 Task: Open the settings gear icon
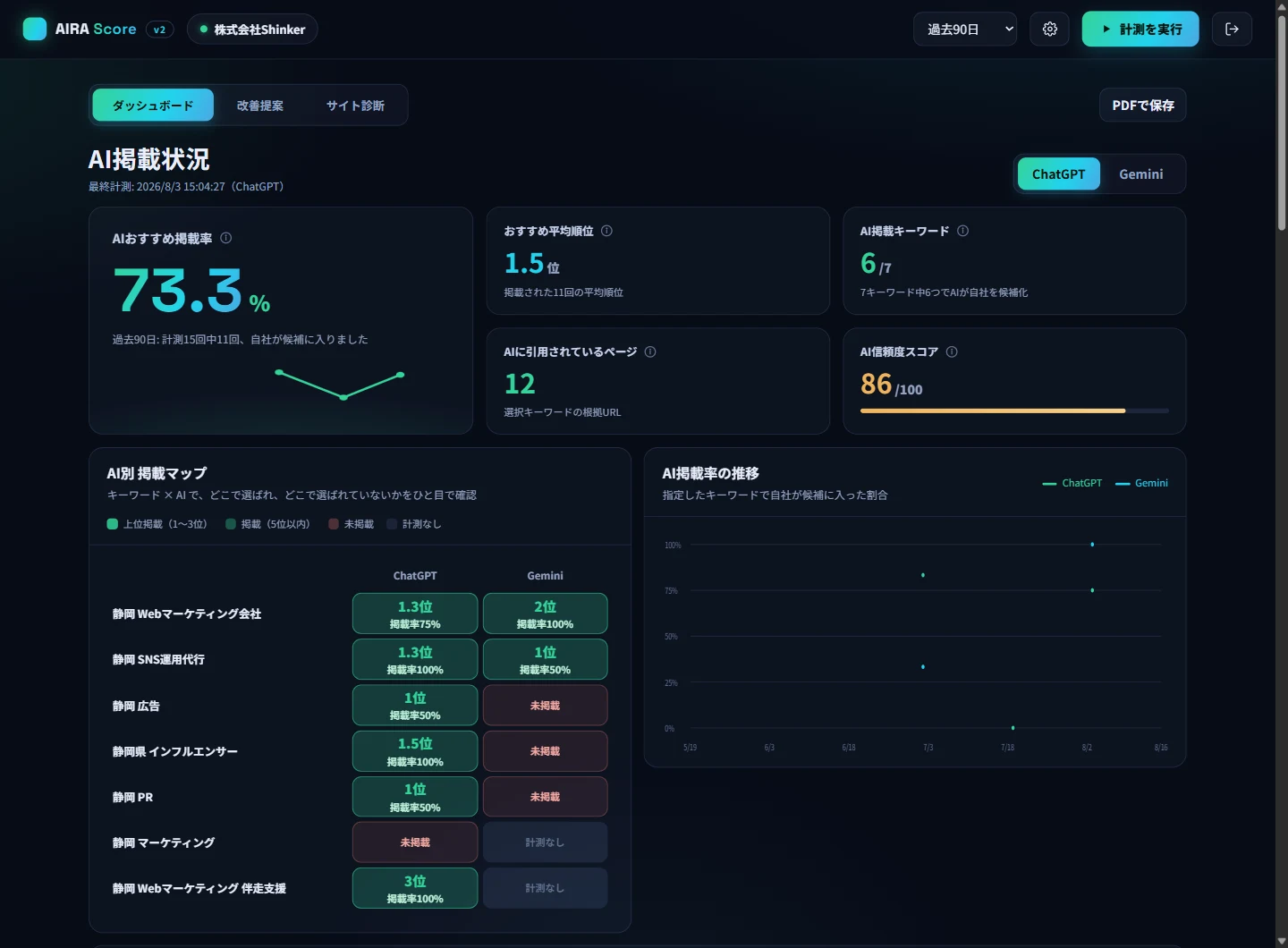[x=1049, y=30]
